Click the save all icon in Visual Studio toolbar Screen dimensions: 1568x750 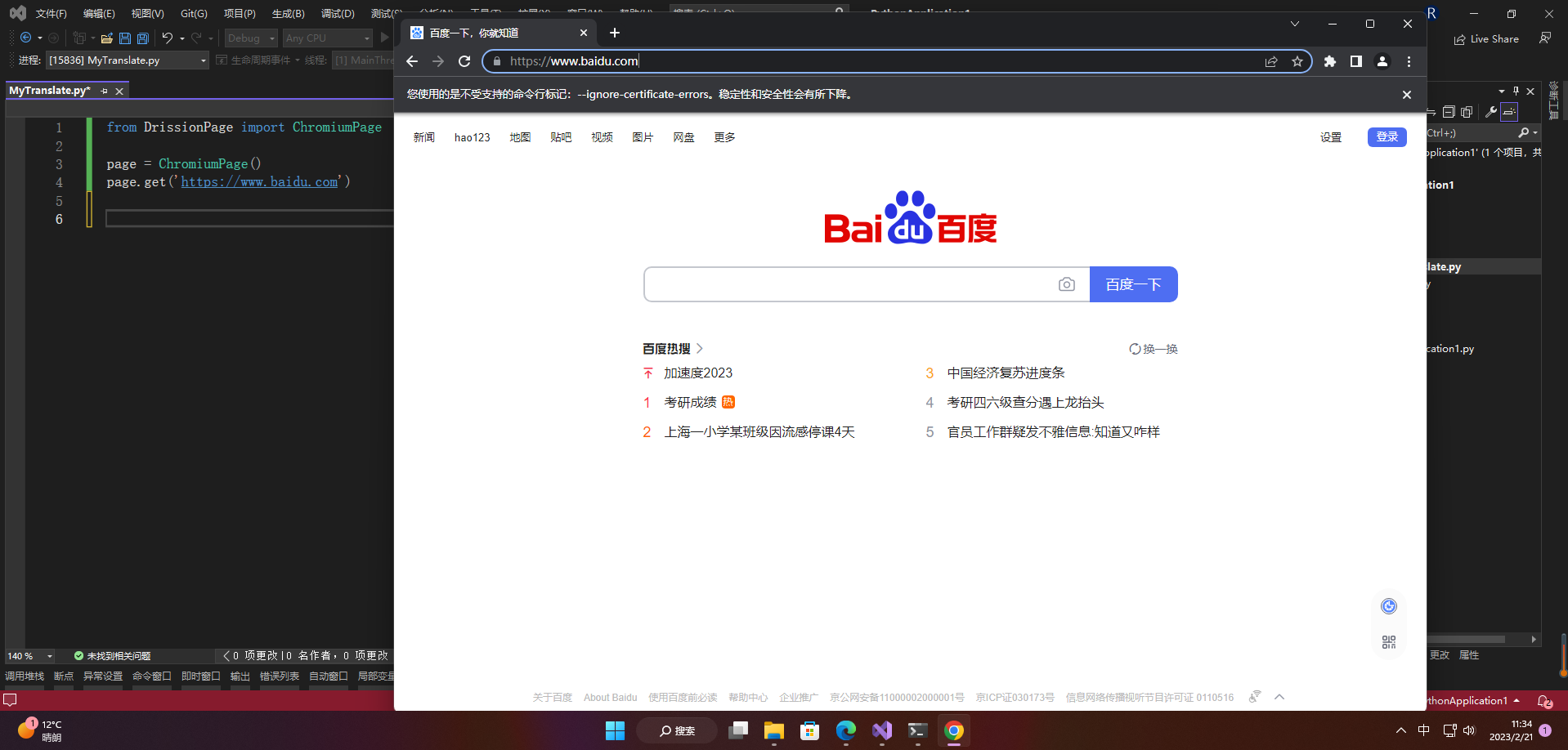pyautogui.click(x=143, y=38)
